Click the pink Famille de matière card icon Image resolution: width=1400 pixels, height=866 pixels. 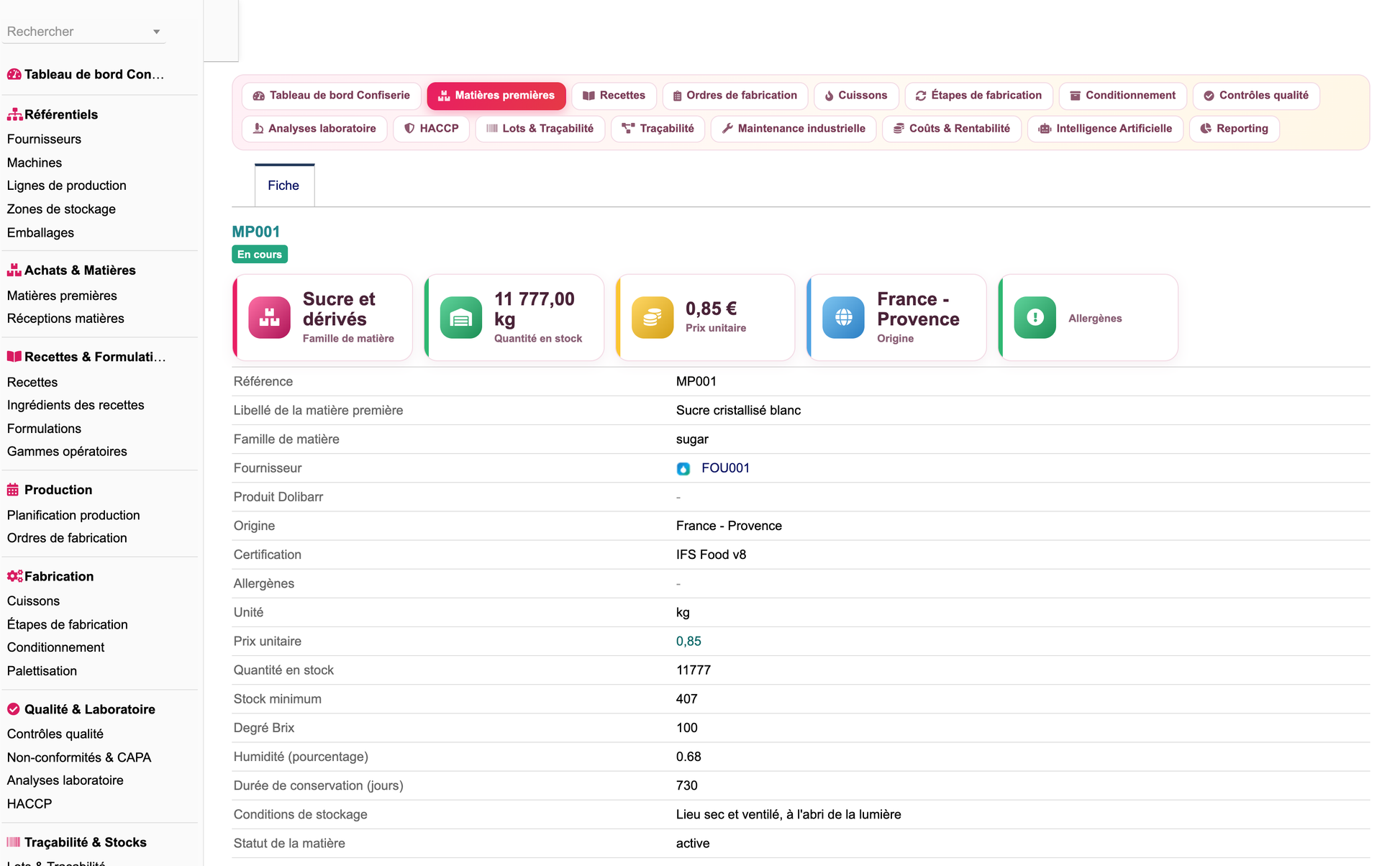269,317
